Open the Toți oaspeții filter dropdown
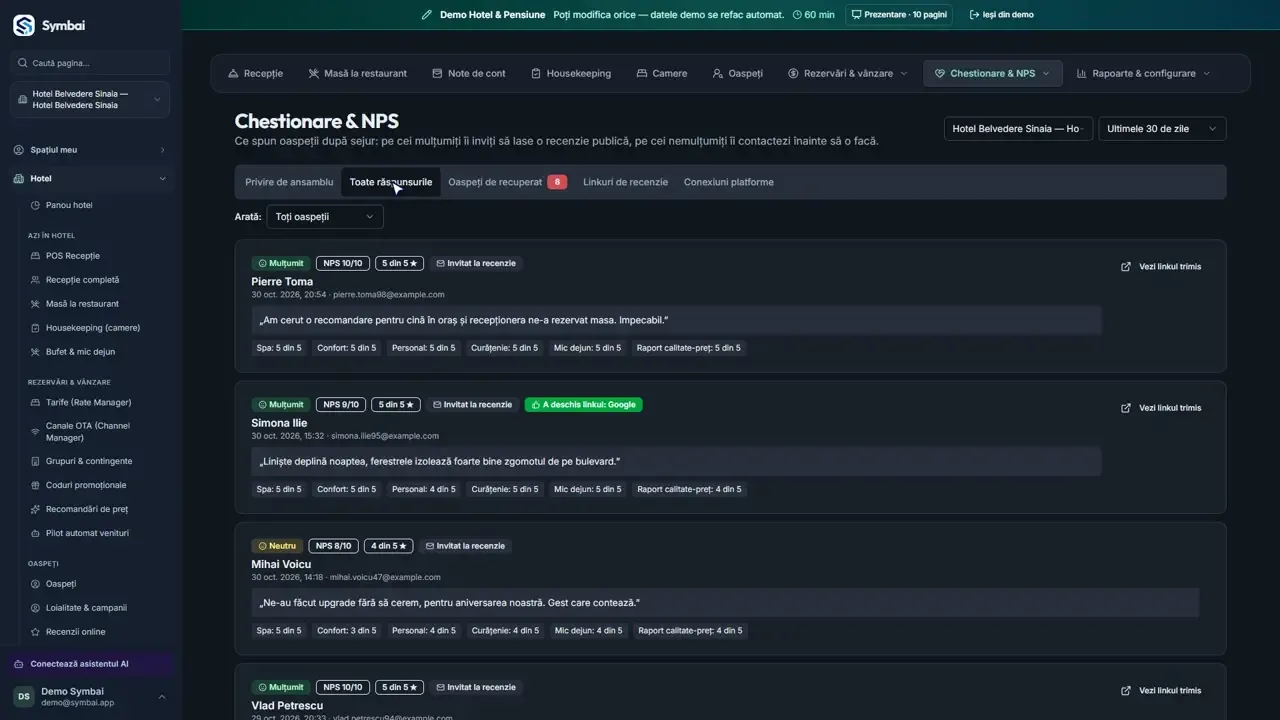 (x=325, y=216)
